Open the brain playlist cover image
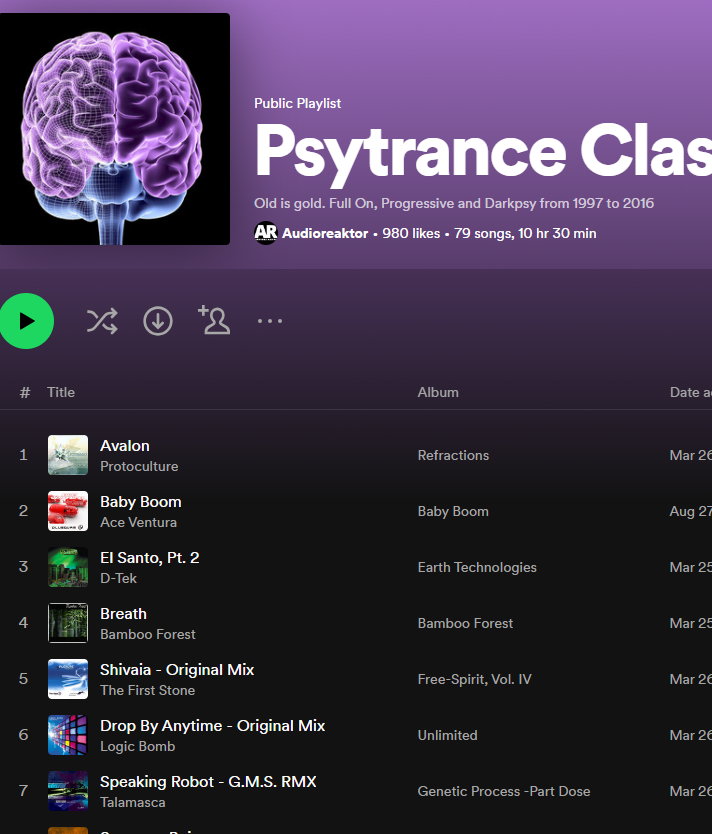 tap(114, 129)
